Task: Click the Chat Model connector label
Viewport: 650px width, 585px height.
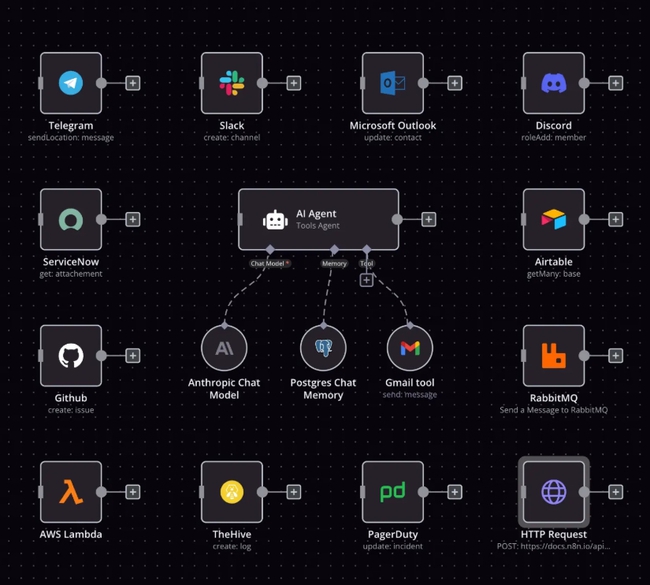Action: (x=269, y=263)
